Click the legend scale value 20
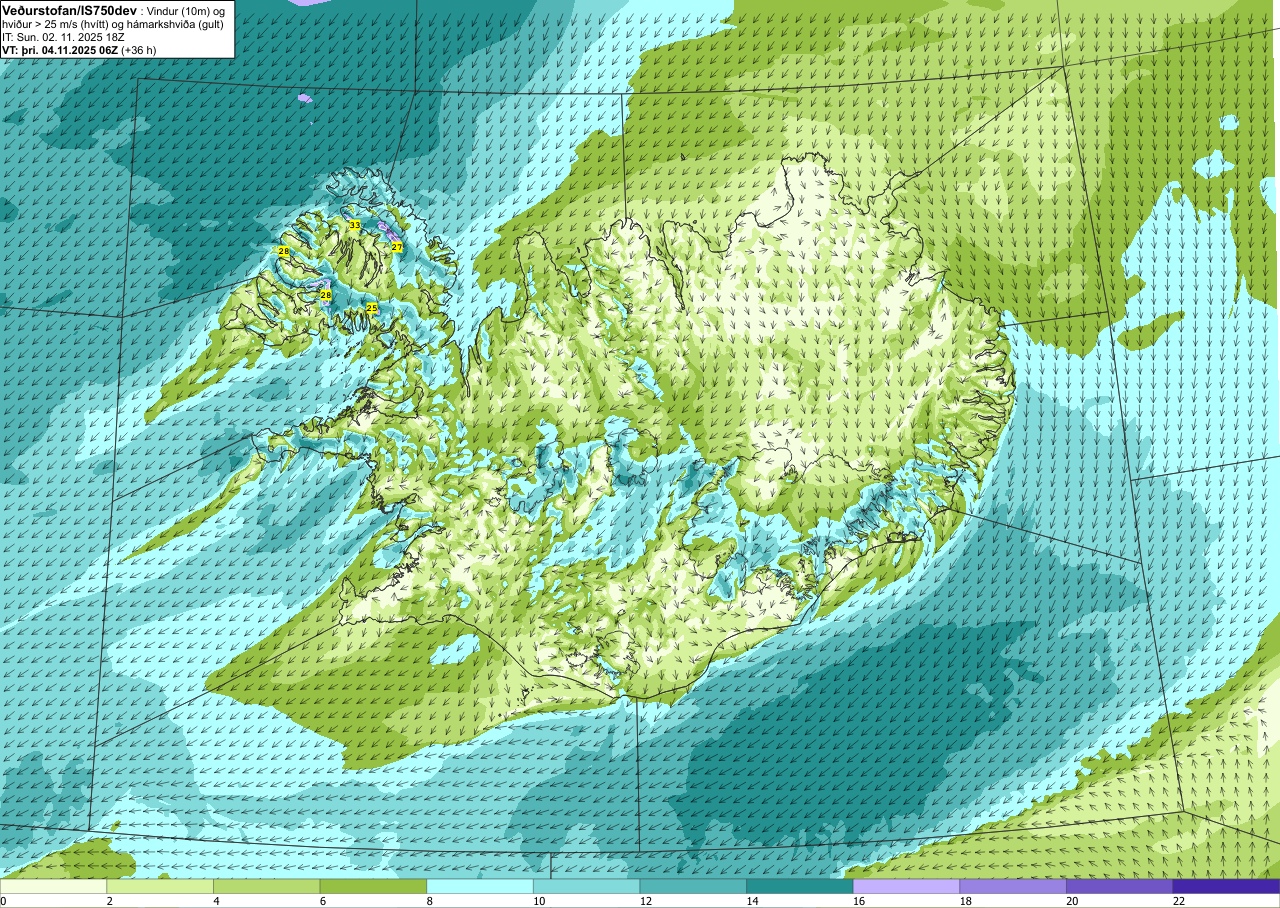Image resolution: width=1280 pixels, height=908 pixels. (1071, 901)
